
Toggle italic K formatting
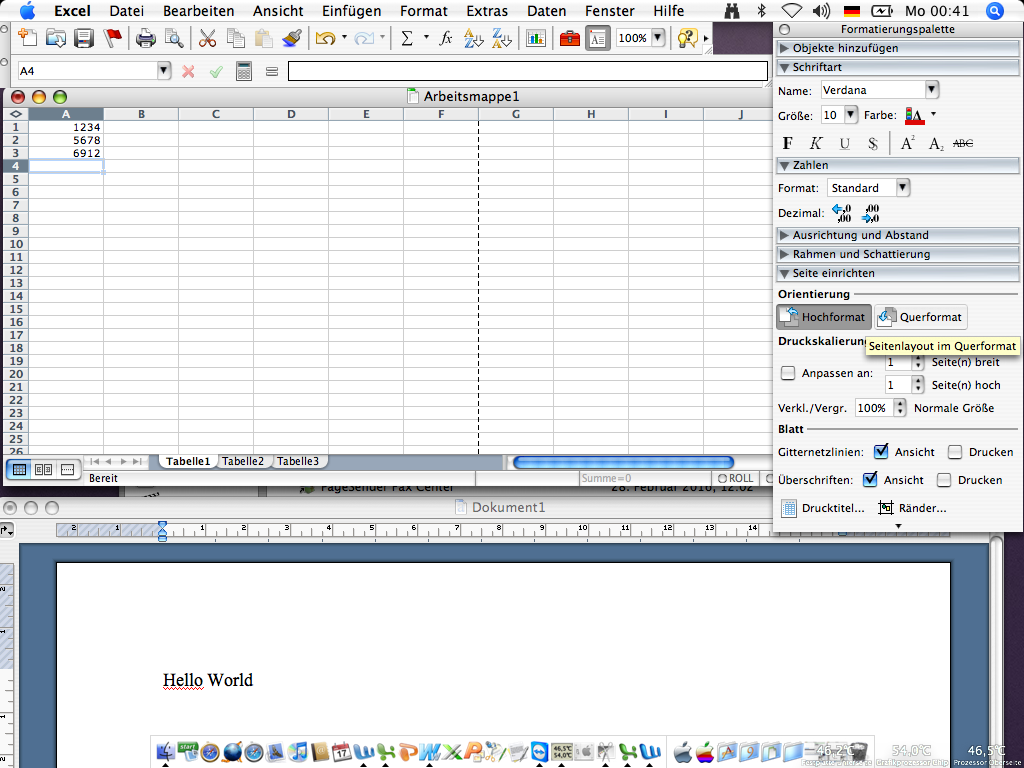[816, 143]
